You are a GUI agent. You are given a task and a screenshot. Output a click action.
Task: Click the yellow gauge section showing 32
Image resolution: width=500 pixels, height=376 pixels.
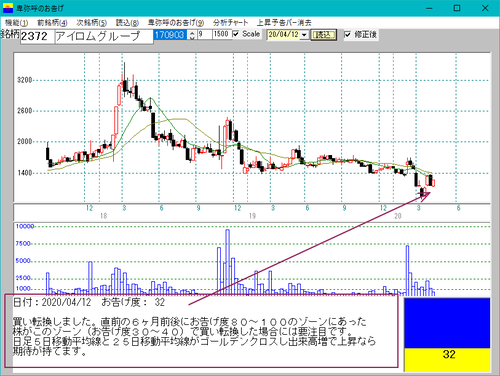point(447,360)
